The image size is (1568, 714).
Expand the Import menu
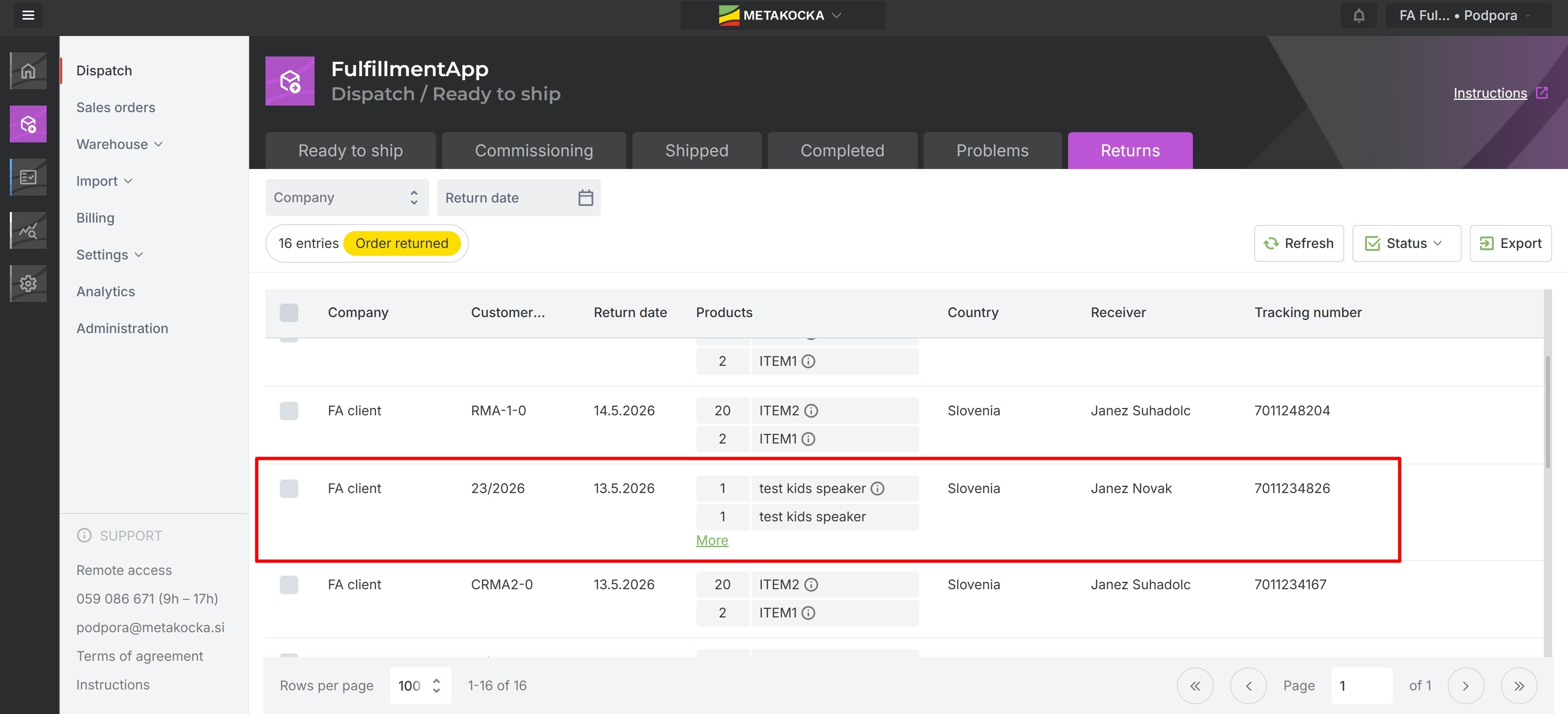point(104,181)
